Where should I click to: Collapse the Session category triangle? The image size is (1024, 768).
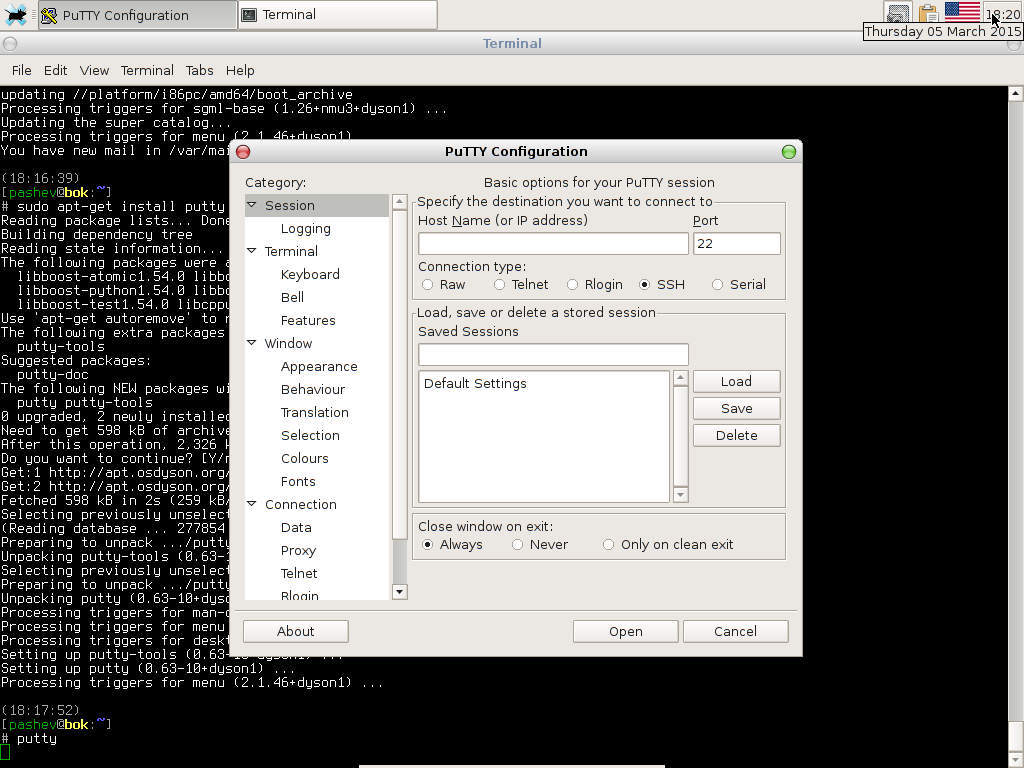tap(252, 205)
